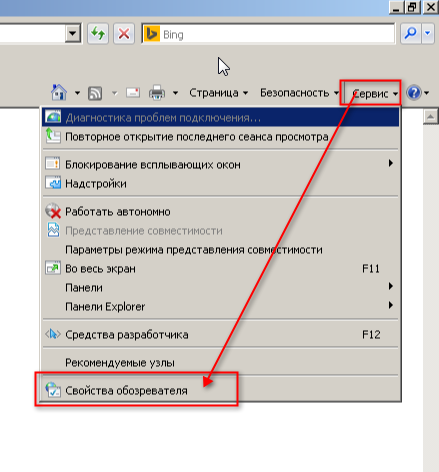Open the dropdown arrow beside the Print icon
The height and width of the screenshot is (472, 439).
(175, 93)
